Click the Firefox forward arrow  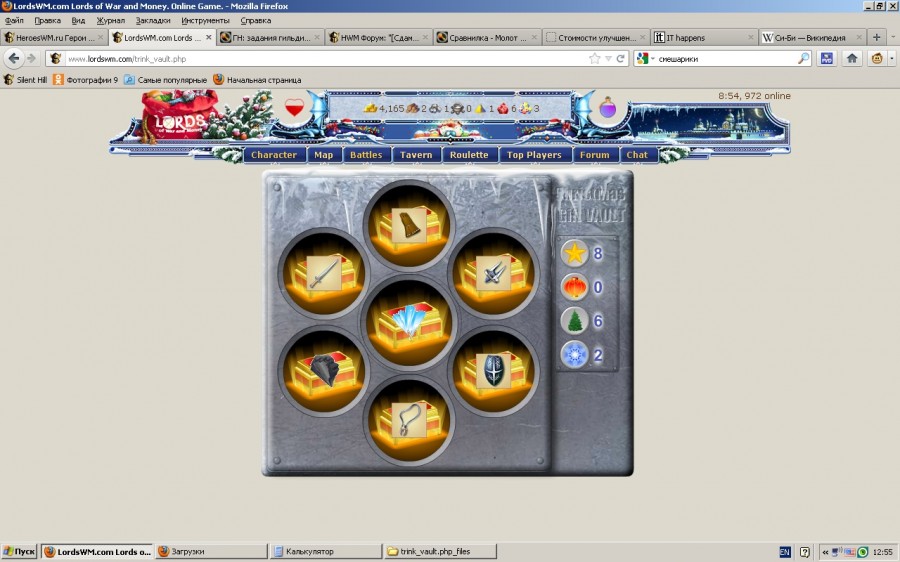[x=32, y=59]
